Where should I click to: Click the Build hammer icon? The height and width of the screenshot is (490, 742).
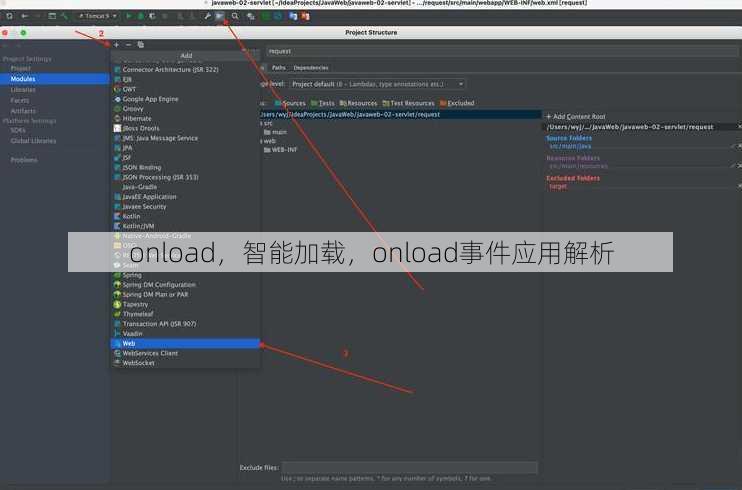click(64, 16)
